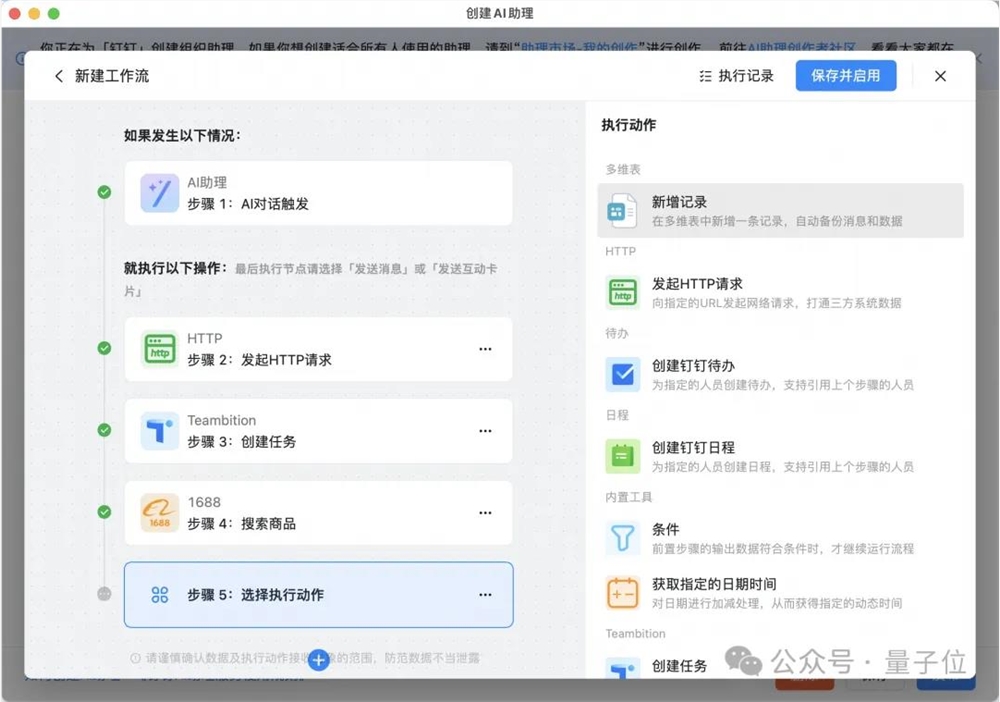The height and width of the screenshot is (702, 1000).
Task: Click the 保存并启用 button
Action: (845, 75)
